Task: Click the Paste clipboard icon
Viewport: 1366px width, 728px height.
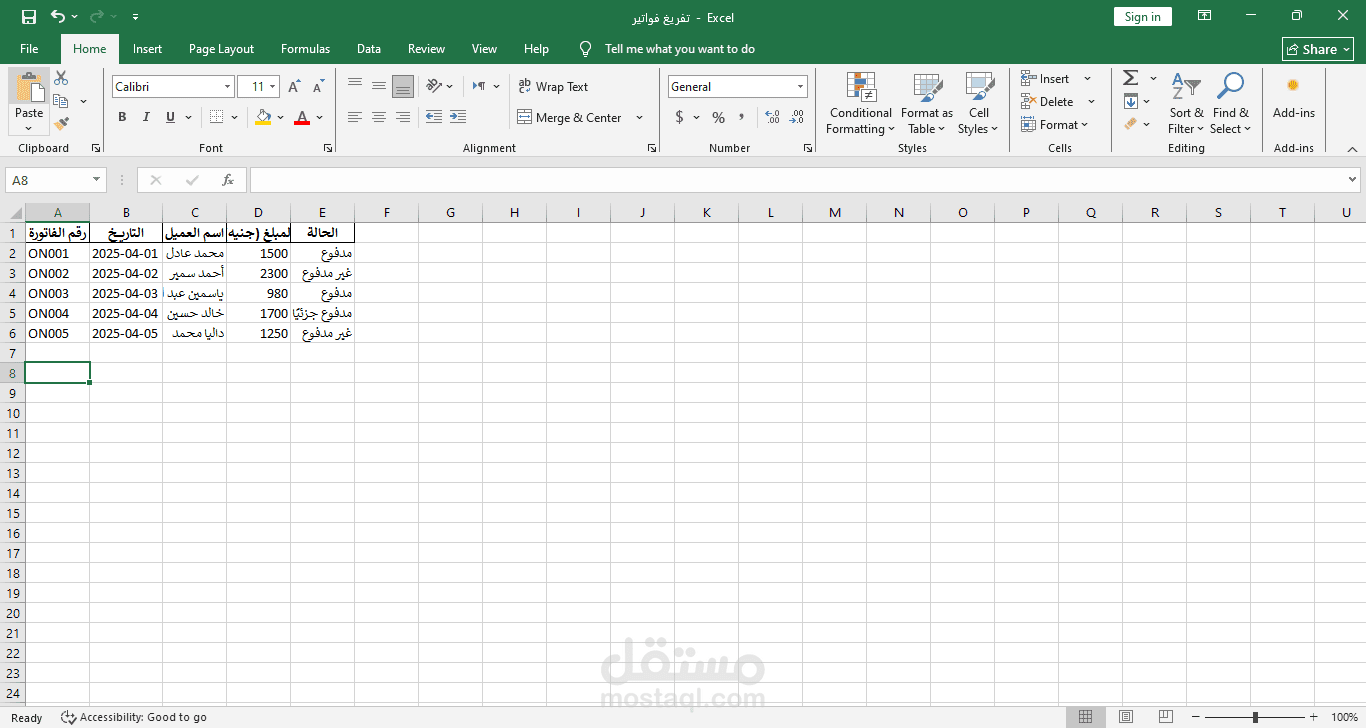Action: point(29,88)
